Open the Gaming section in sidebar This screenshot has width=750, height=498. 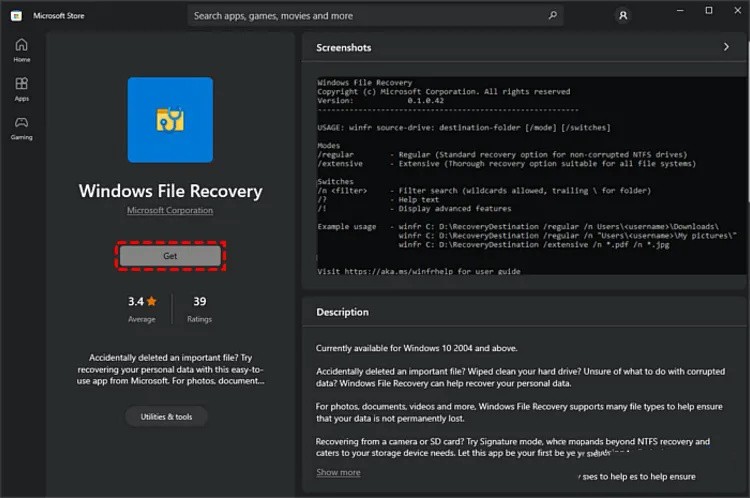tap(22, 128)
